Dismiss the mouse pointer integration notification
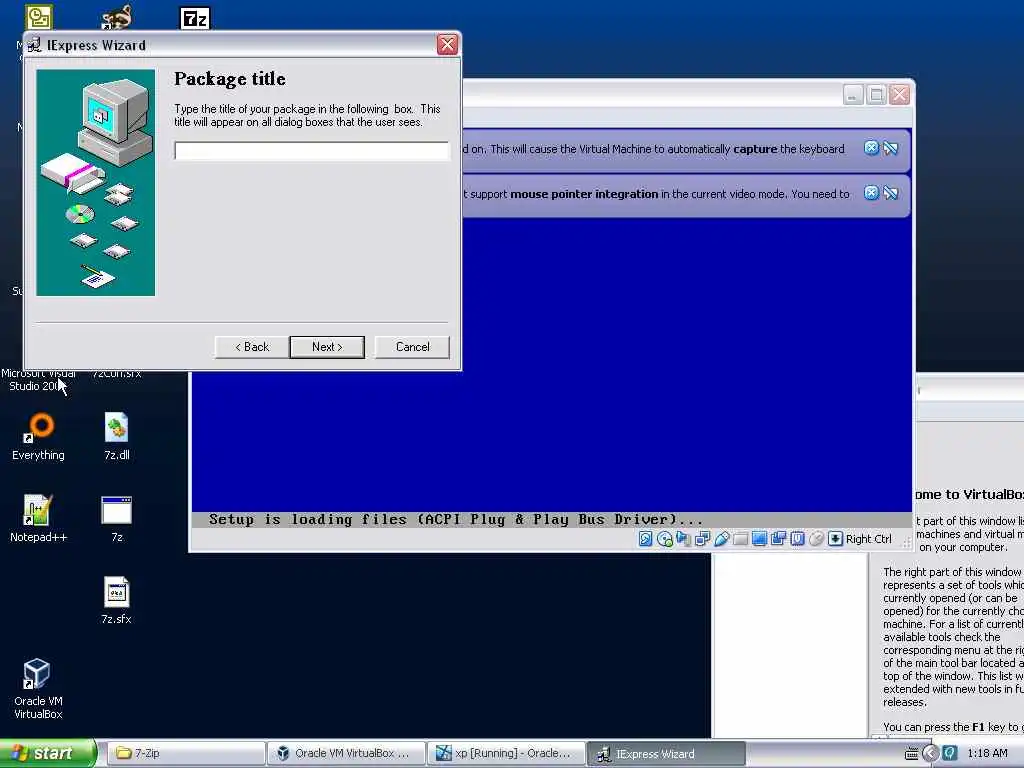This screenshot has width=1024, height=768. point(871,193)
